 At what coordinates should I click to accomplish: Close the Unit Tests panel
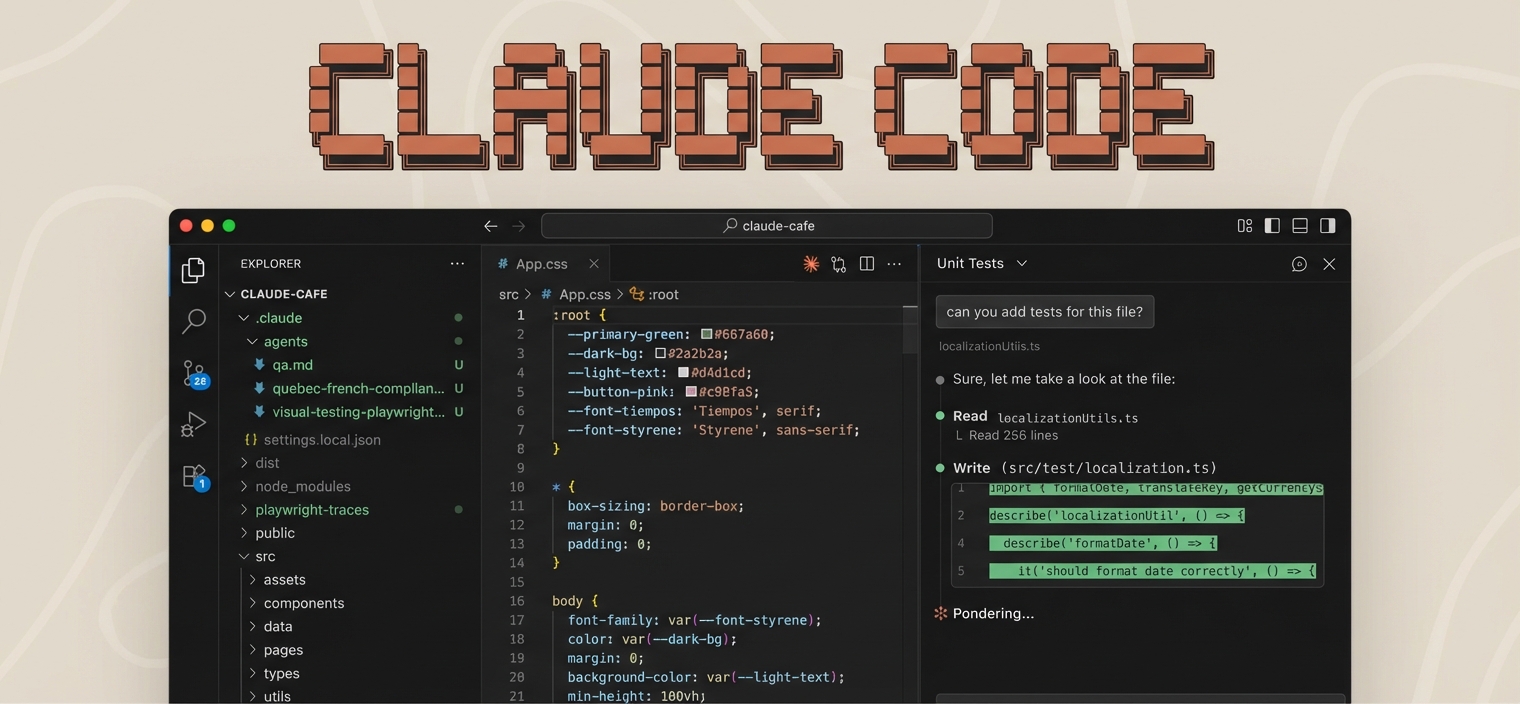[1329, 263]
